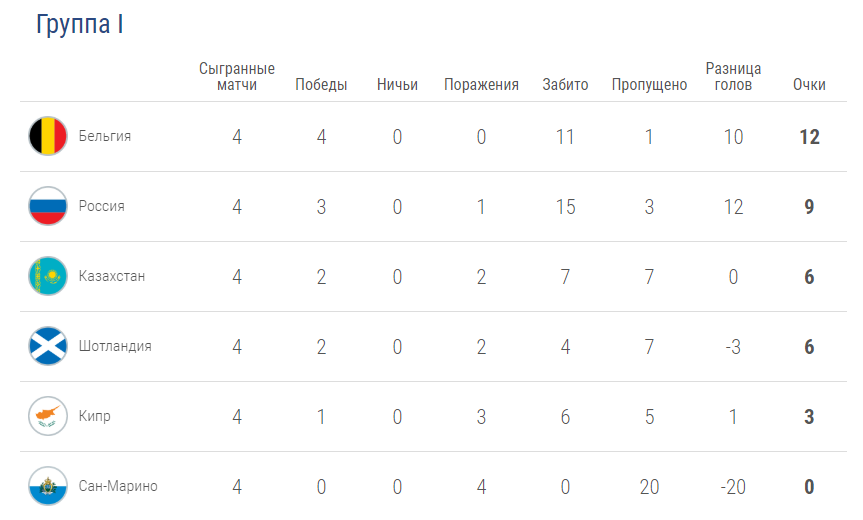The width and height of the screenshot is (863, 520).
Task: Click the Пропущено column header
Action: (649, 84)
